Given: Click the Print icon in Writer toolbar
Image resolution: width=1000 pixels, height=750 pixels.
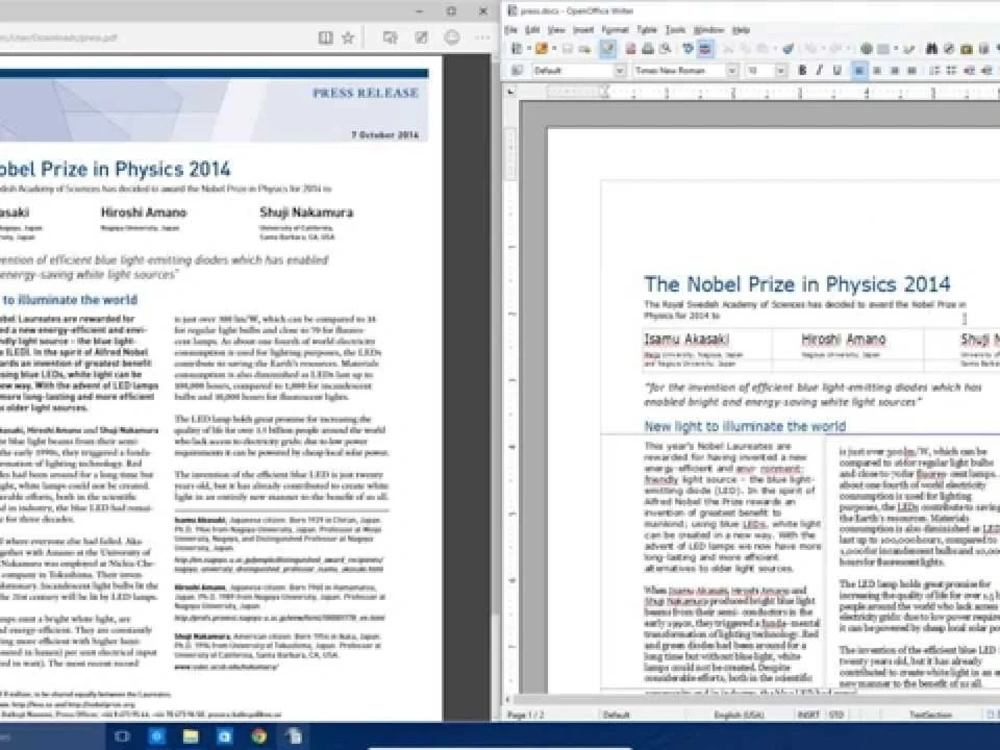Looking at the screenshot, I should (x=647, y=49).
